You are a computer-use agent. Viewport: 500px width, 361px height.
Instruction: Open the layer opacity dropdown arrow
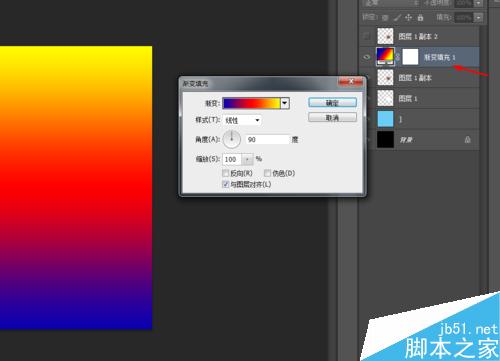(478, 3)
